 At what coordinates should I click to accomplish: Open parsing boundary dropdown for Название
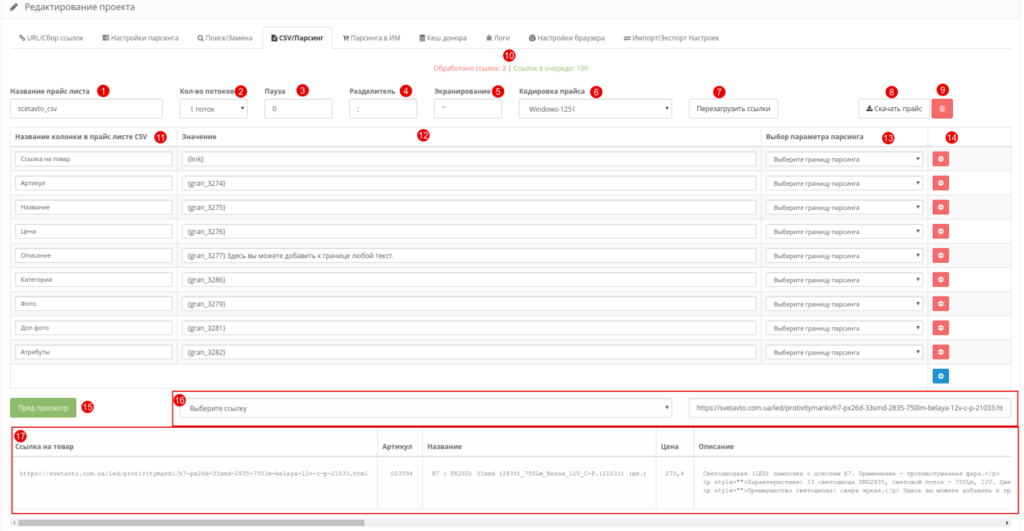click(x=844, y=207)
